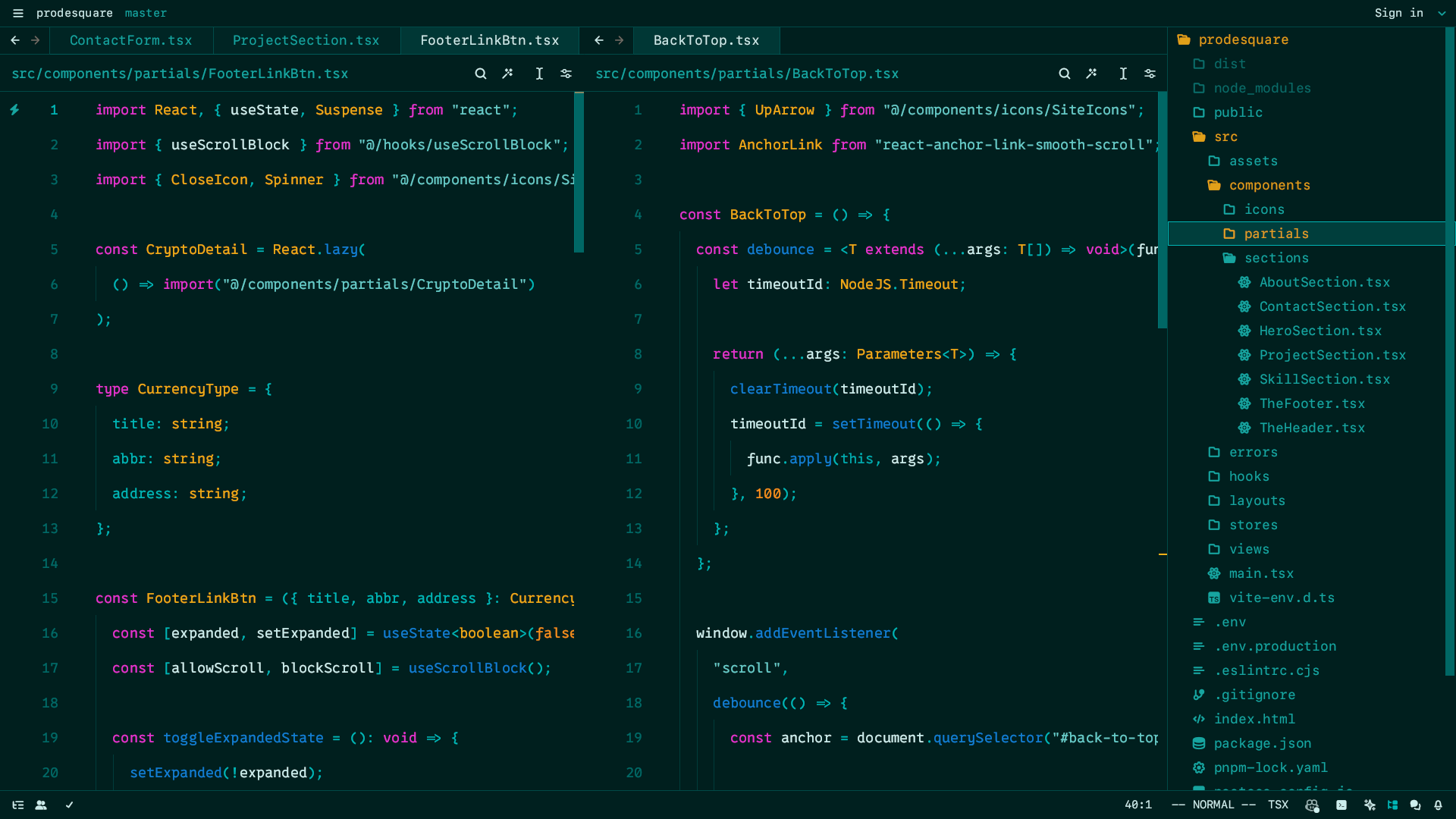Select FooterLinkBtn.tsx tab
The height and width of the screenshot is (819, 1456).
(x=490, y=40)
